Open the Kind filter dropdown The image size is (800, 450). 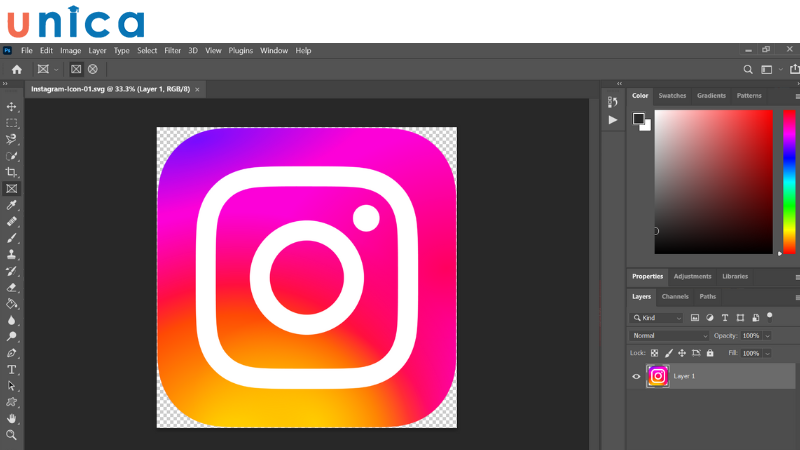(x=656, y=318)
